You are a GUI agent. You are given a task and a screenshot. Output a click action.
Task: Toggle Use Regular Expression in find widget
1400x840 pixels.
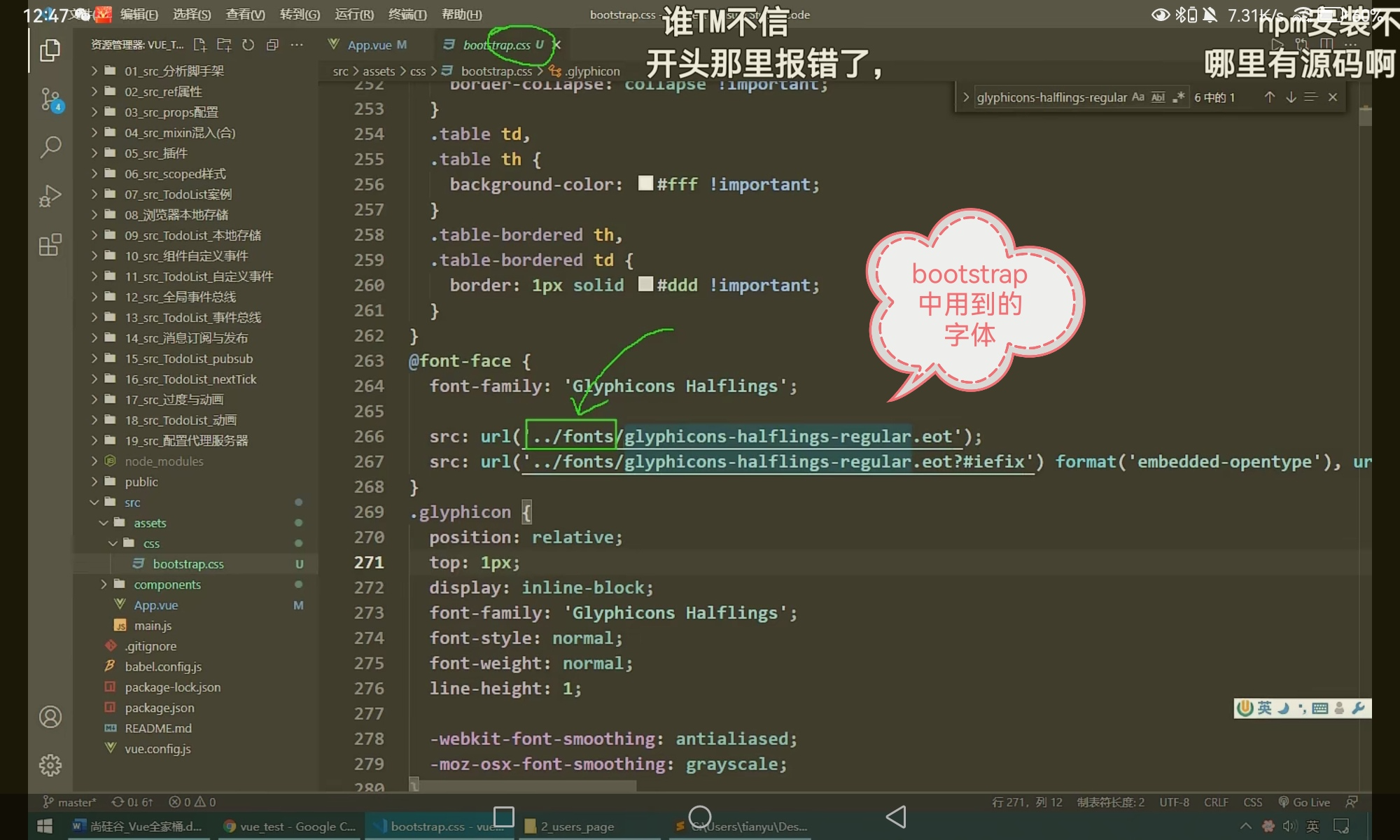point(1179,97)
